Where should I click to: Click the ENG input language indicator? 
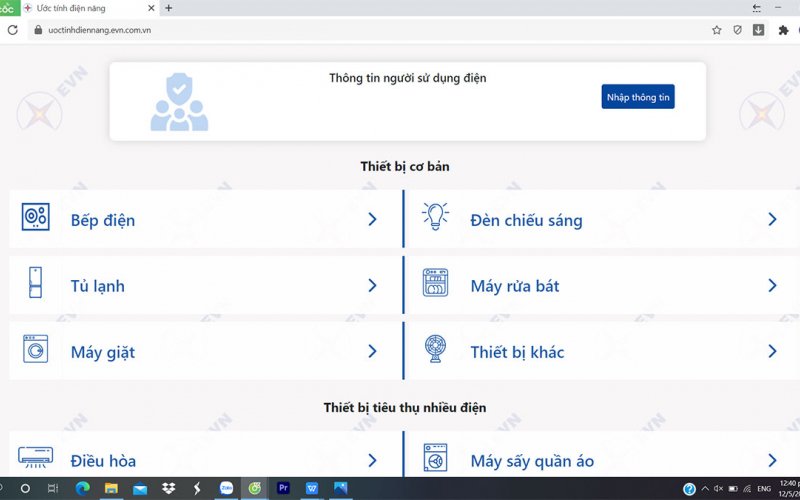coord(764,489)
